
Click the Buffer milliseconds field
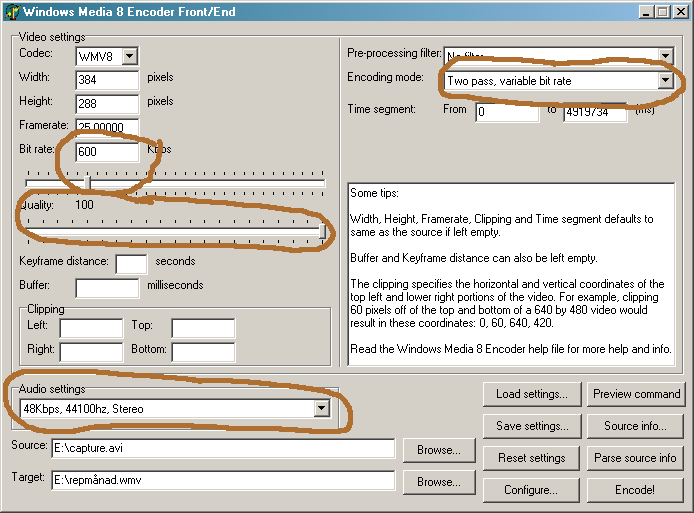pos(107,288)
